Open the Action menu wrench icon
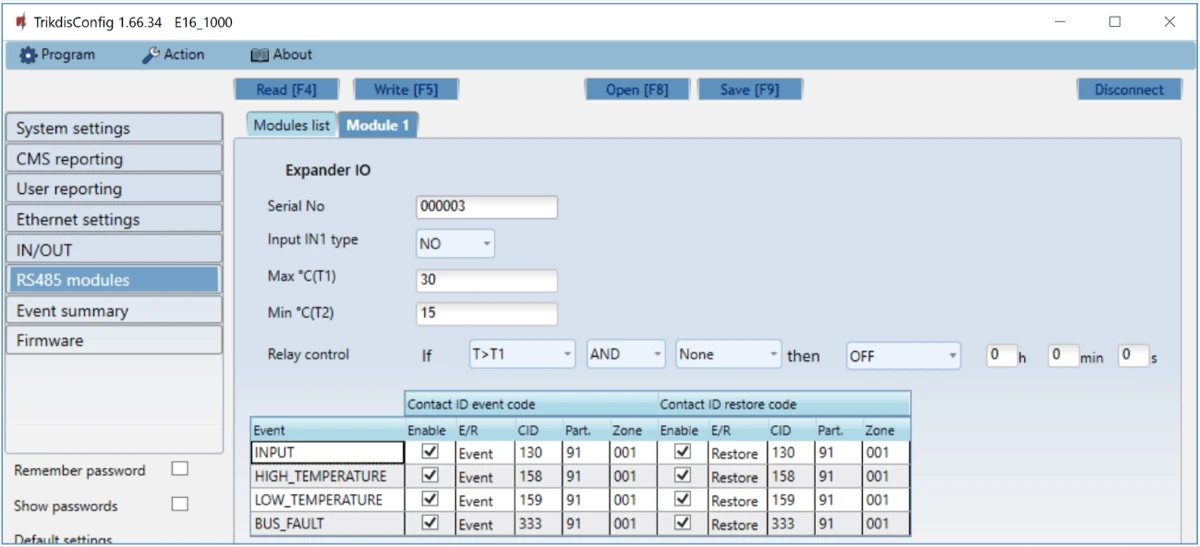 coord(151,55)
